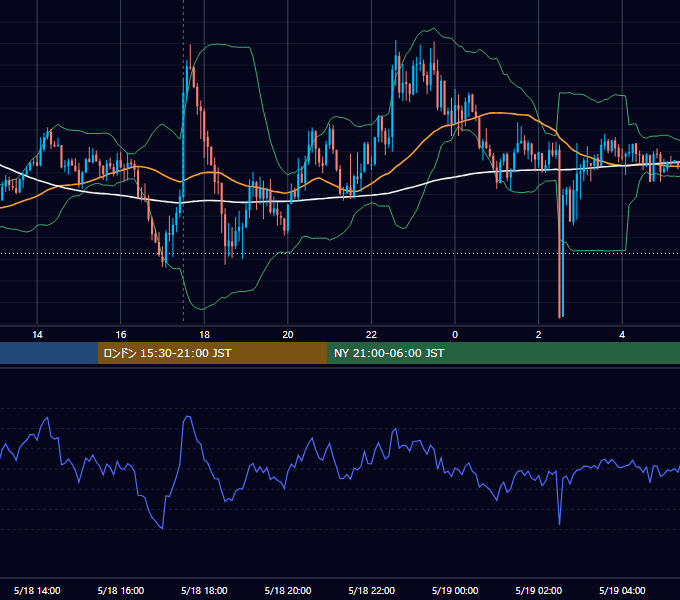Click hour label 14 under the candlestick chart

pos(37,335)
